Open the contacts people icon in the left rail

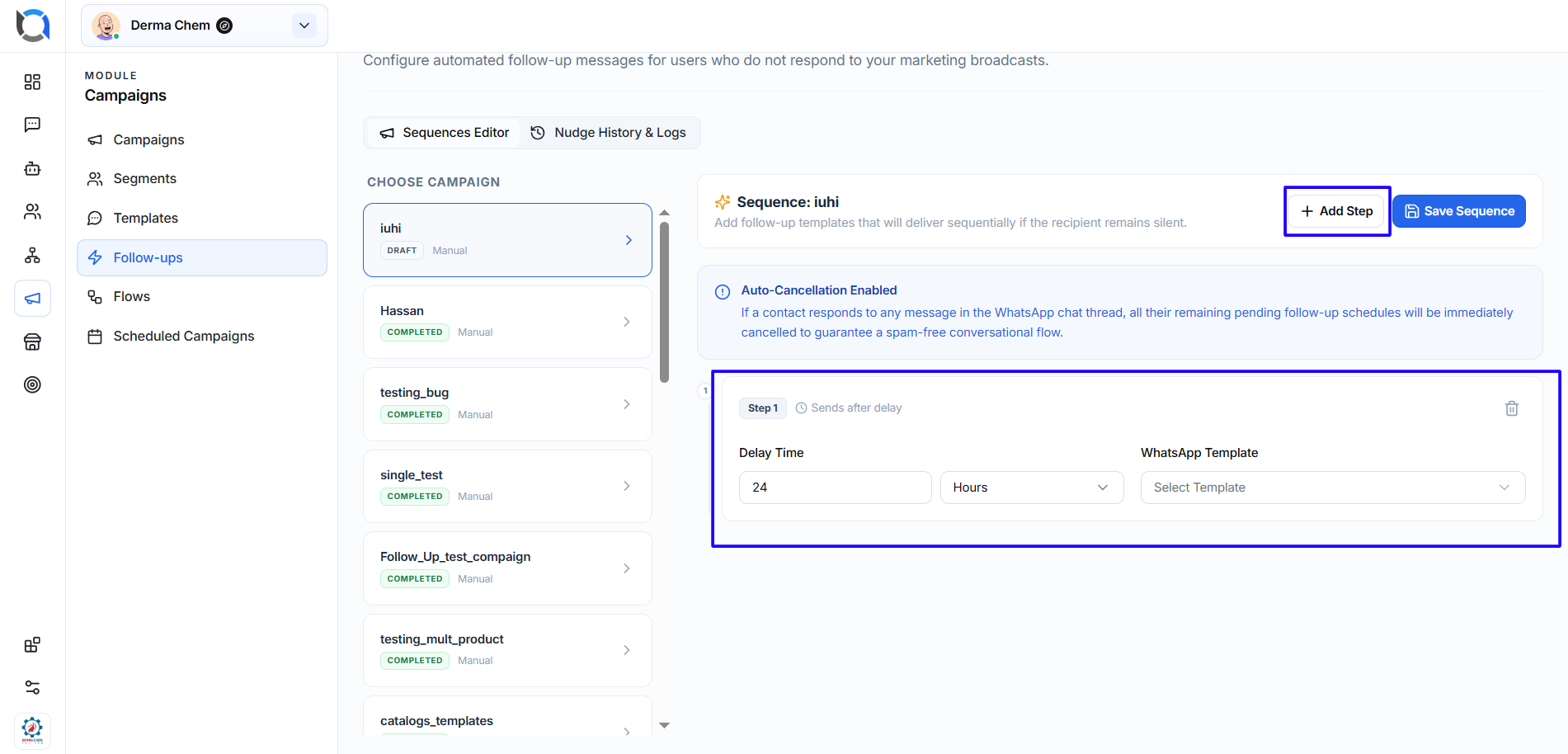(x=32, y=212)
